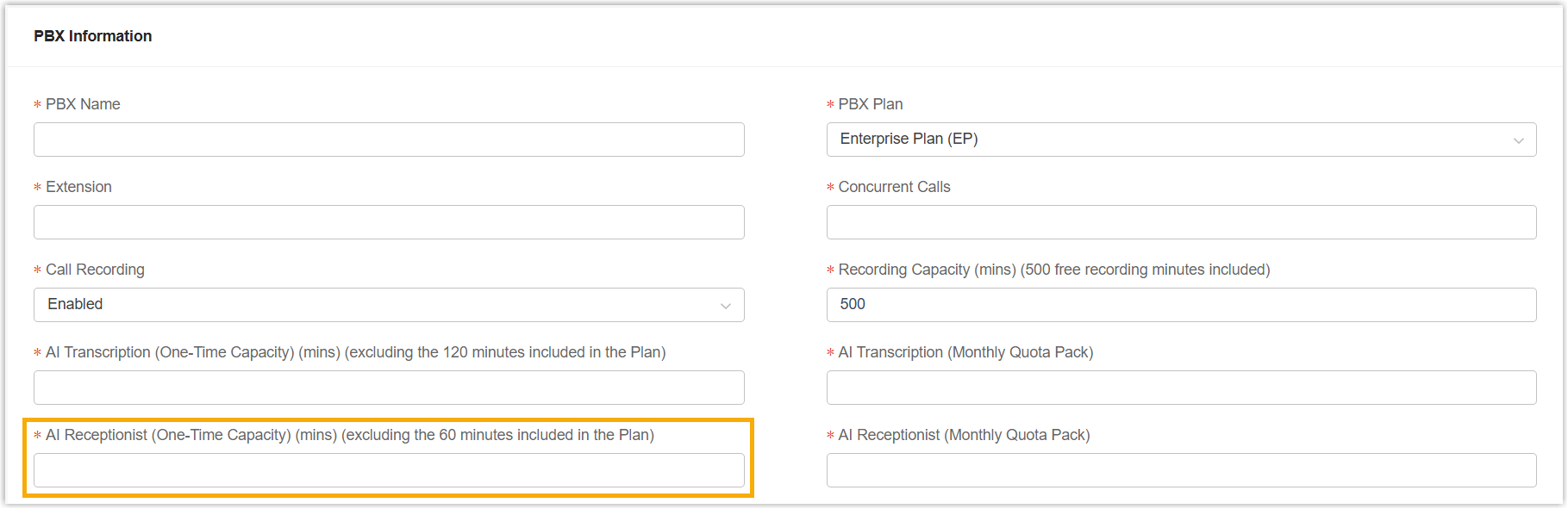
Task: Click the PBX Information section heading
Action: pyautogui.click(x=93, y=36)
